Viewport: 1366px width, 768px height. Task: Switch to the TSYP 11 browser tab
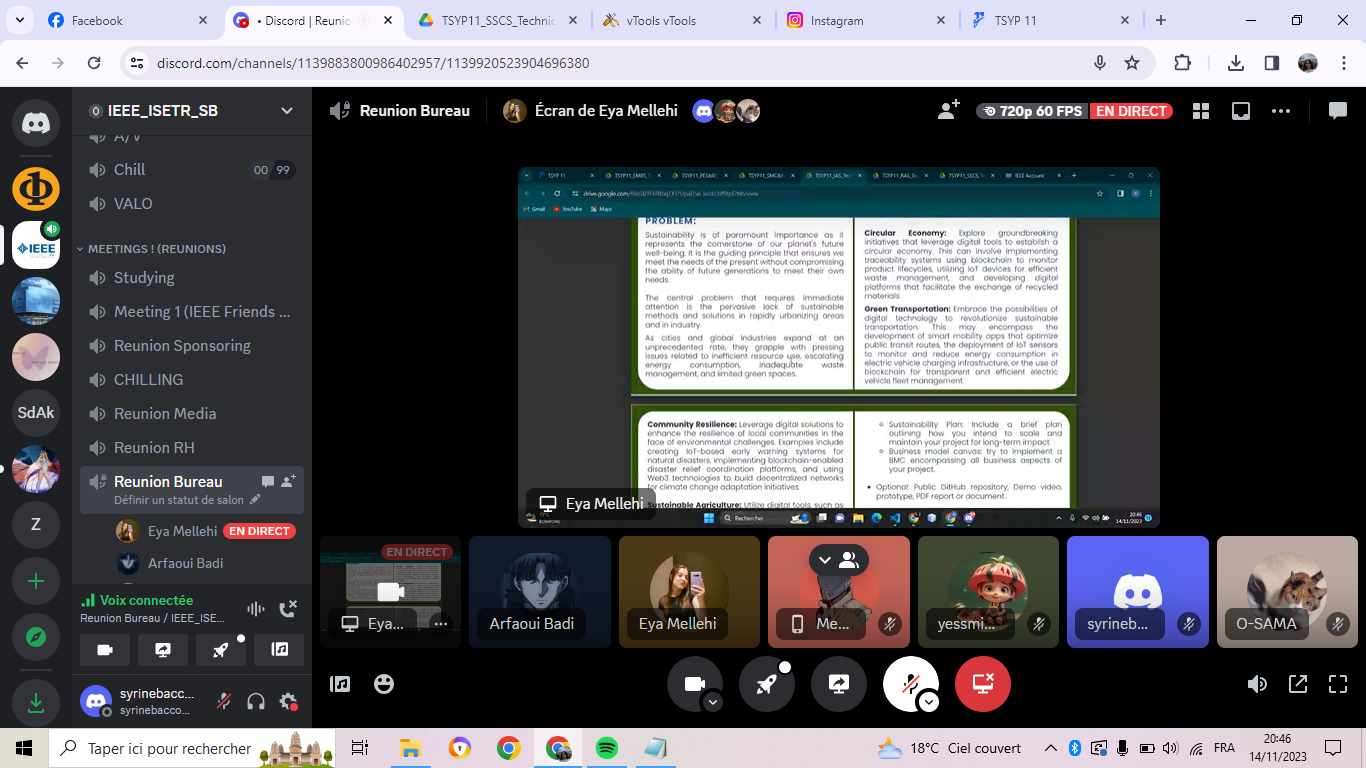click(x=1050, y=20)
